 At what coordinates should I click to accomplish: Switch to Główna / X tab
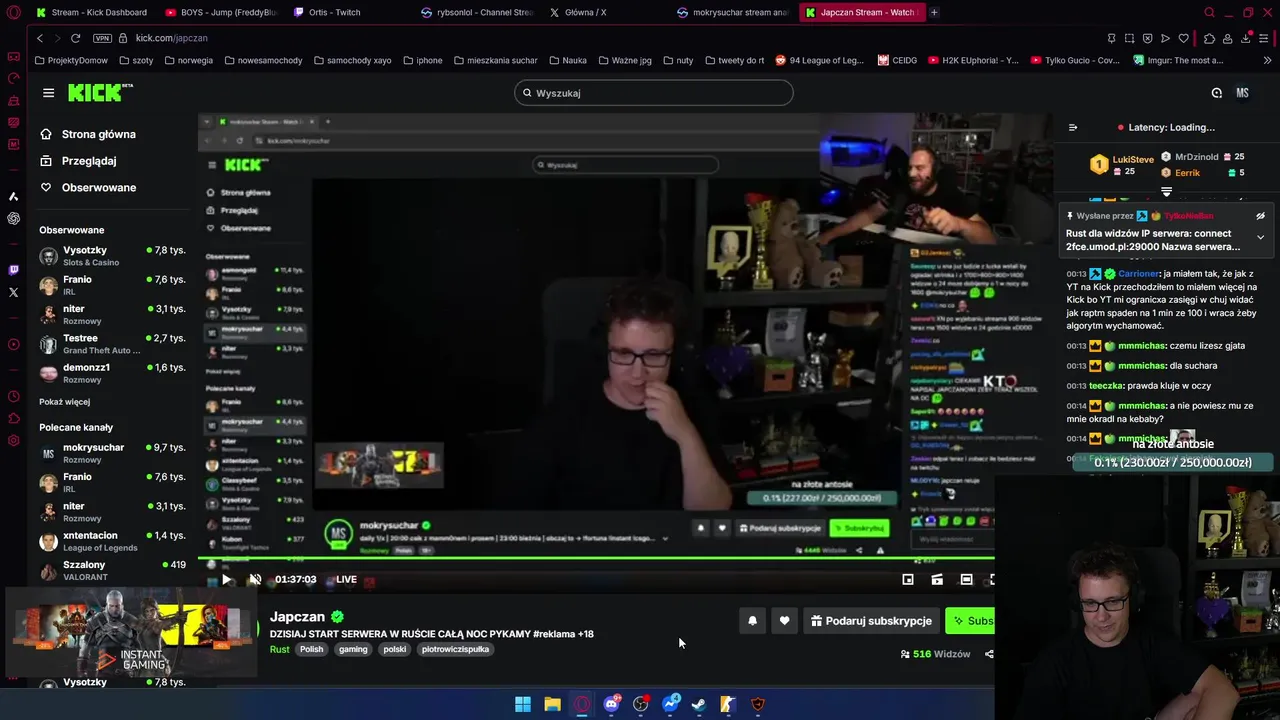[x=605, y=12]
